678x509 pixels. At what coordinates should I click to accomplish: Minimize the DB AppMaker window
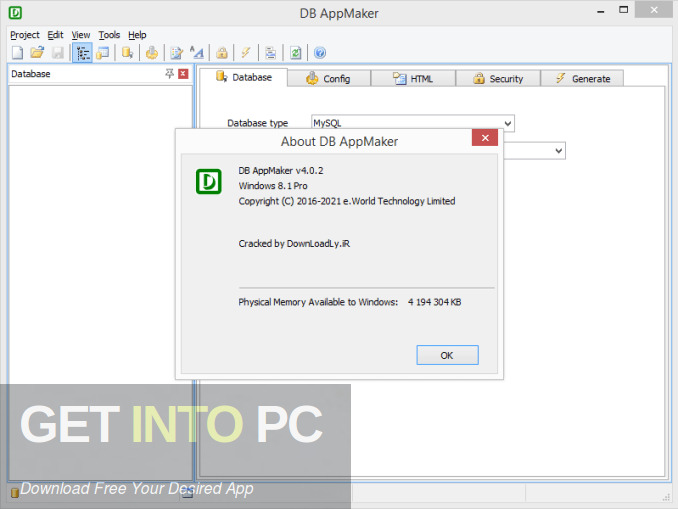pyautogui.click(x=601, y=11)
